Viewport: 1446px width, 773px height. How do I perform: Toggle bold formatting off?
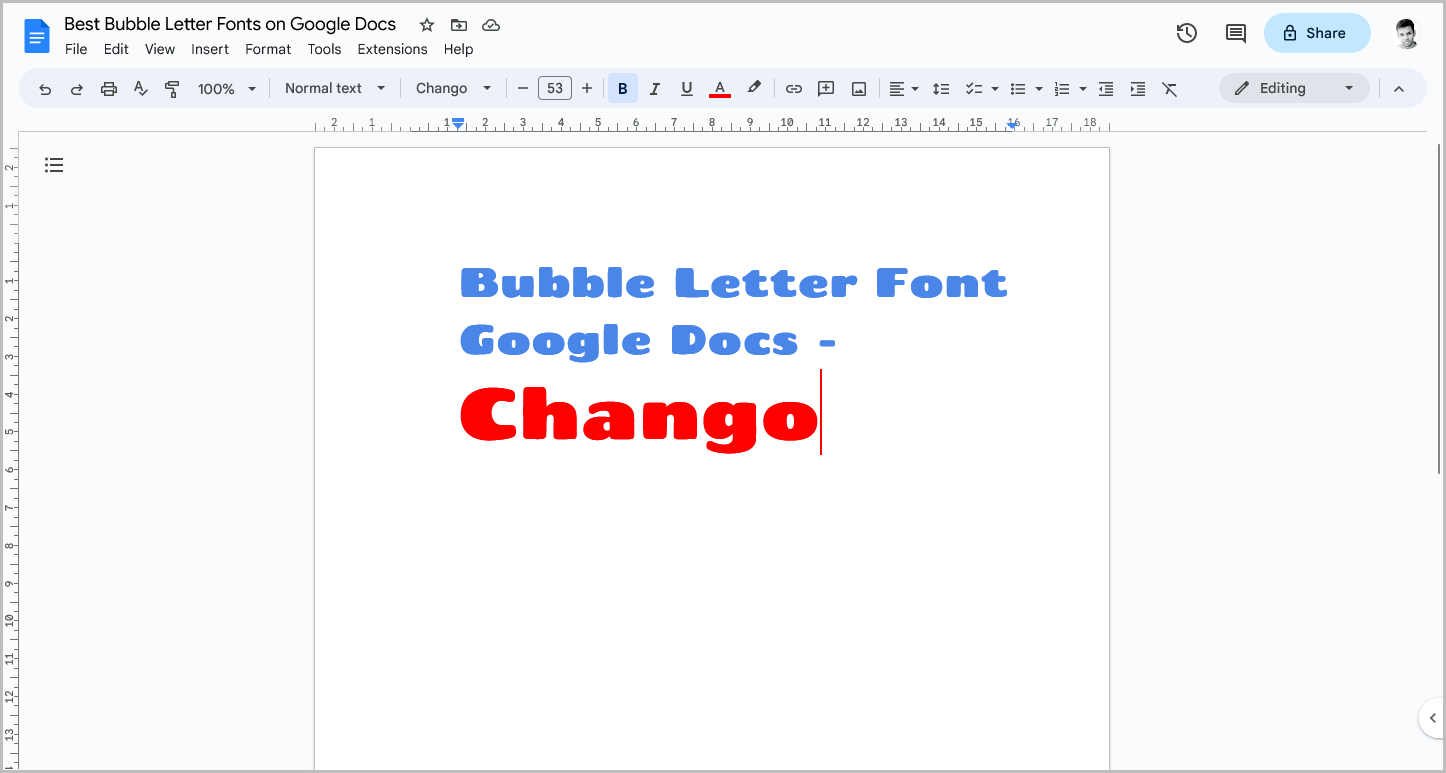coord(622,88)
